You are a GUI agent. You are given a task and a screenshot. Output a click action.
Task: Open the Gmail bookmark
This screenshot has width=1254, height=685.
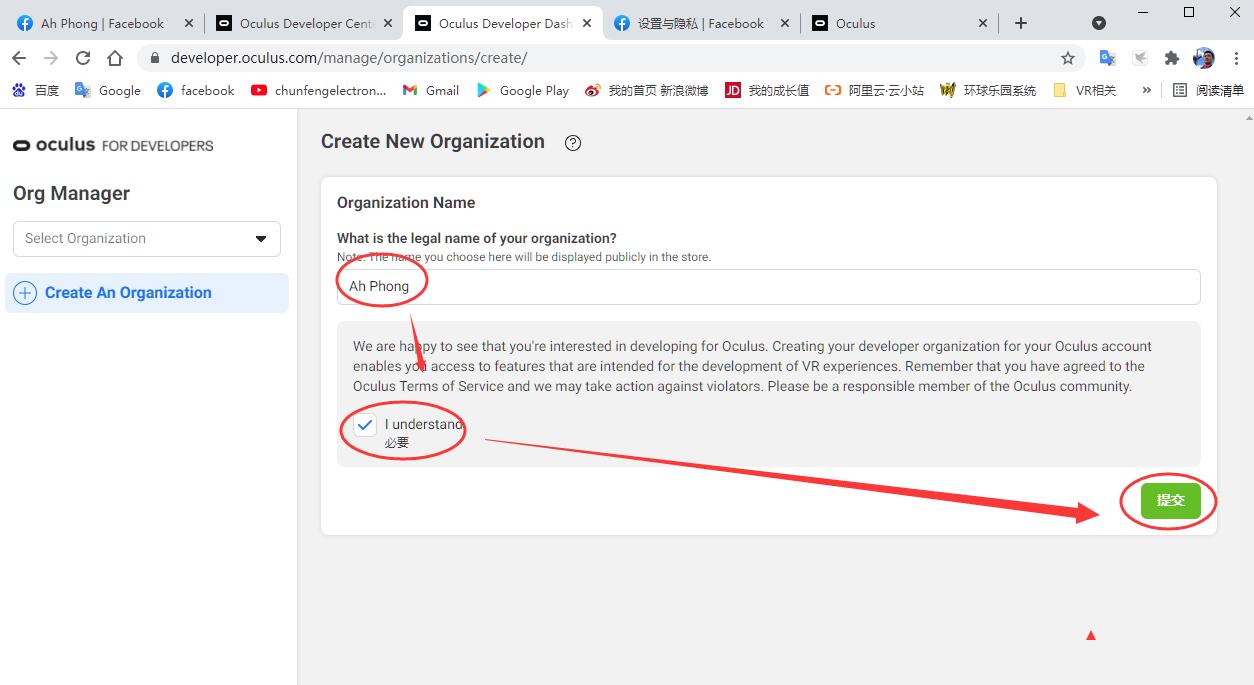pos(430,90)
